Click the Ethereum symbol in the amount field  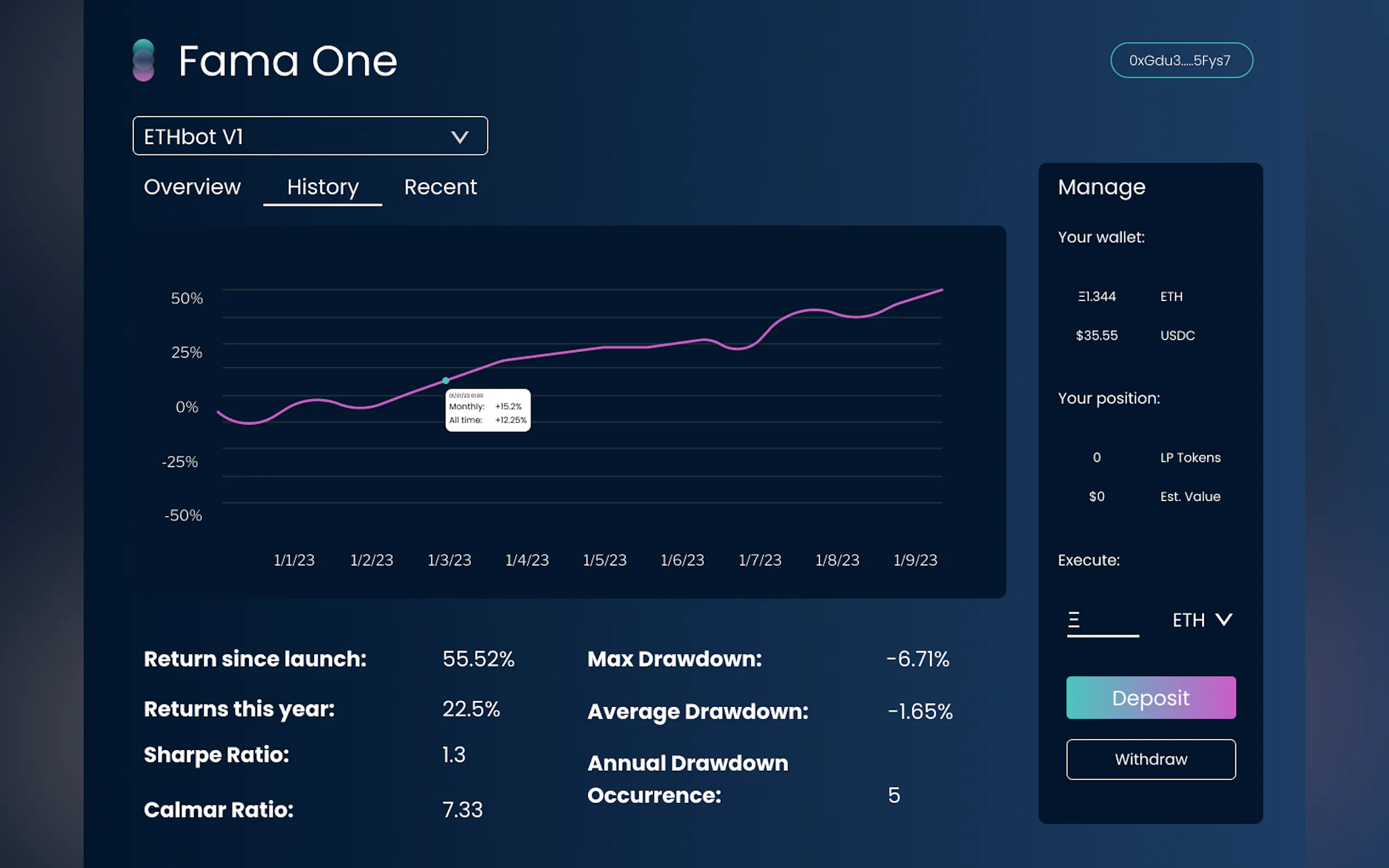1074,619
